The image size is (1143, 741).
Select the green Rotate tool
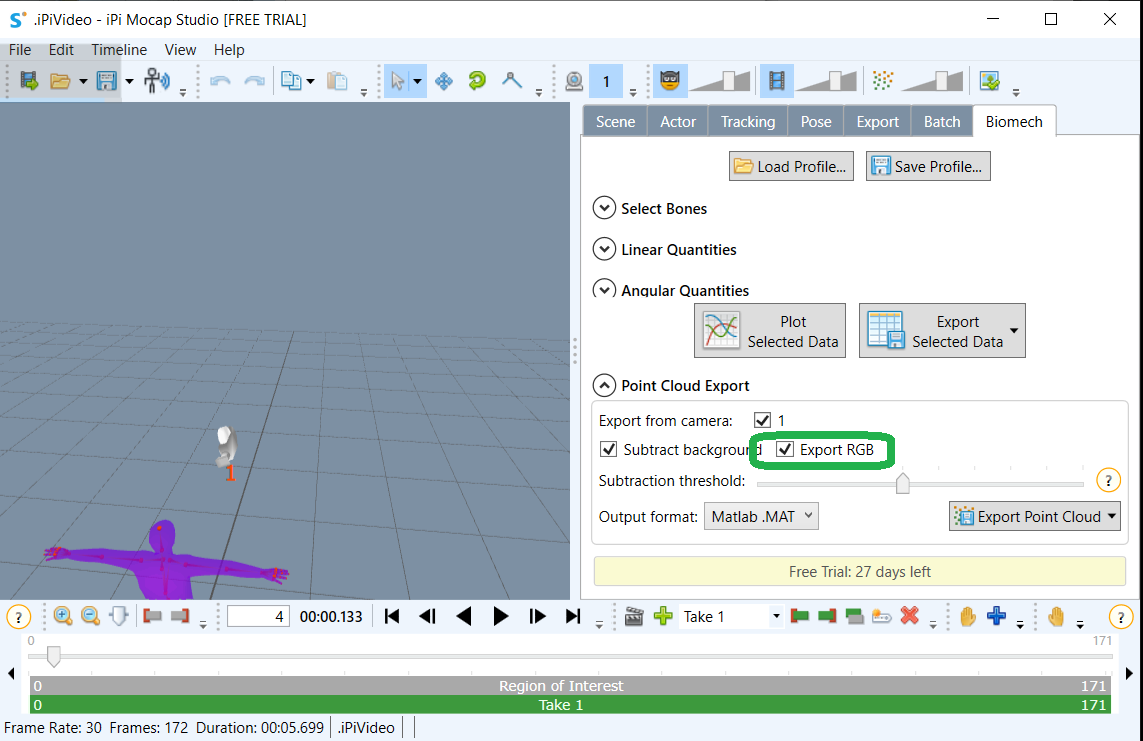pyautogui.click(x=477, y=81)
